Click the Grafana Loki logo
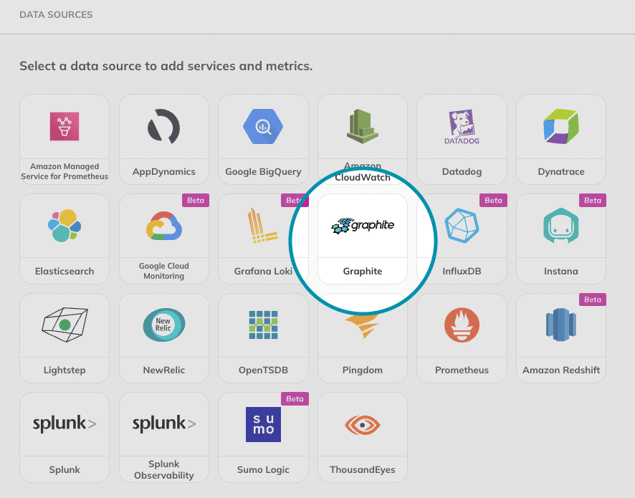 (x=263, y=226)
